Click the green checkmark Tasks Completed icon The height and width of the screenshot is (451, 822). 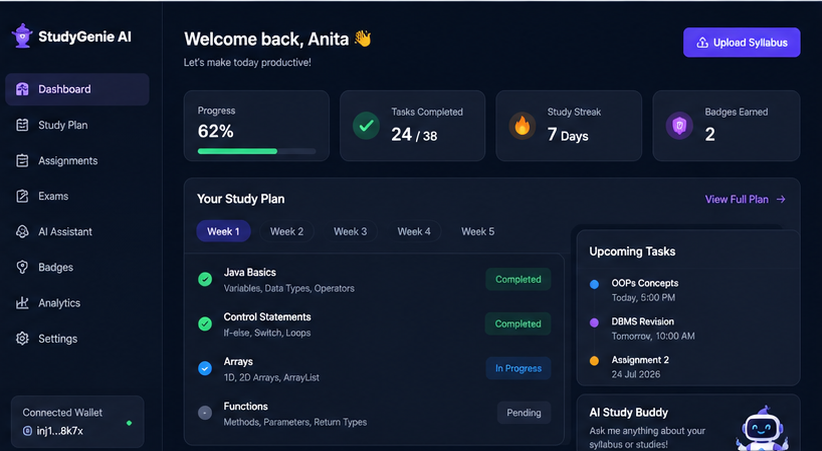pos(366,125)
